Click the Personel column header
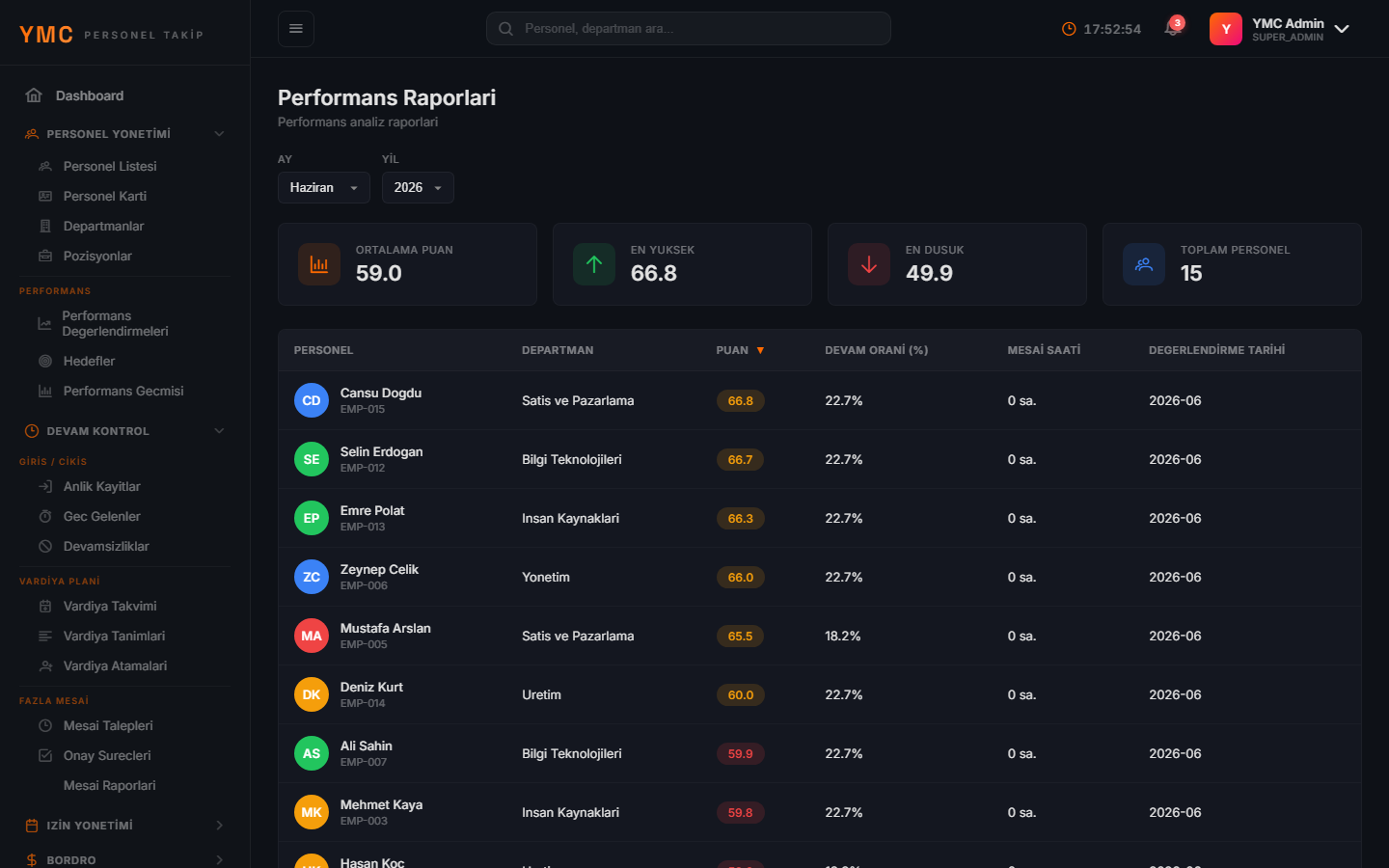The image size is (1389, 868). 323,350
